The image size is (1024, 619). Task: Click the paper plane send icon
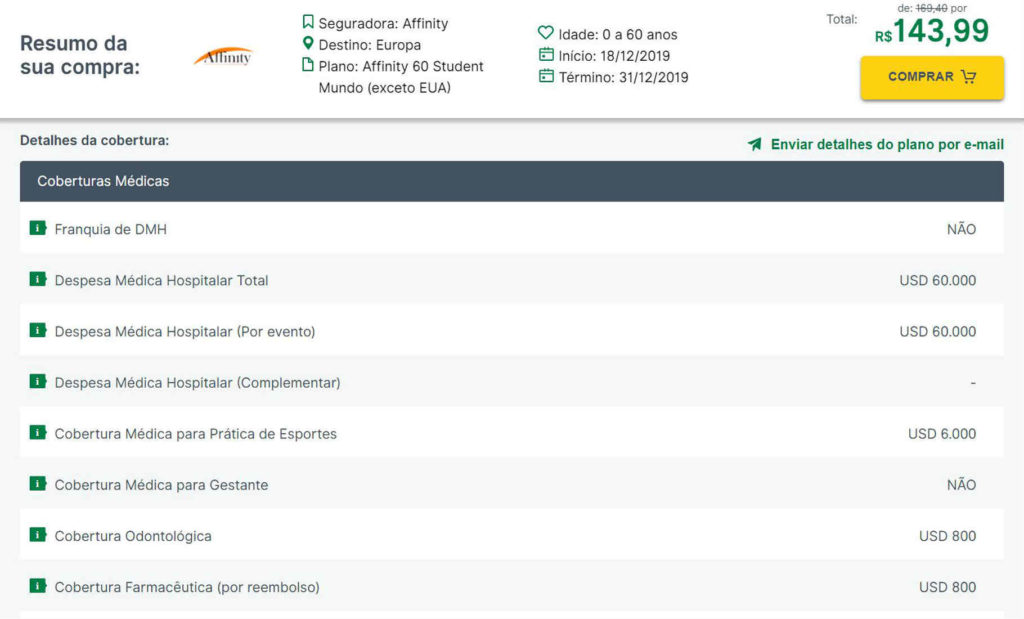tap(755, 144)
